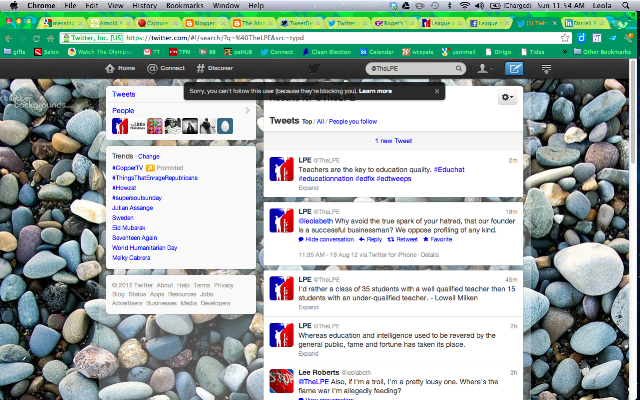
Task: Open the Chrome wrench menu icon
Action: click(x=629, y=38)
